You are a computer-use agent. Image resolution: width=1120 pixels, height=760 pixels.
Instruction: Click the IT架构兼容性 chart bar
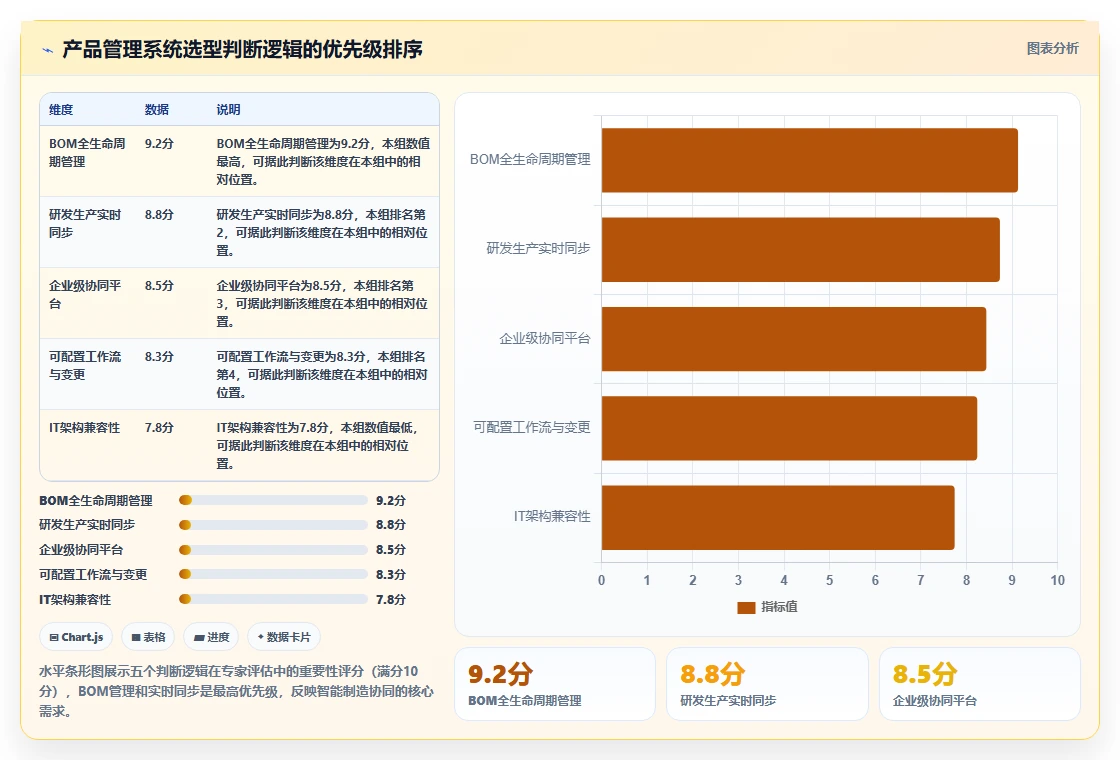778,517
